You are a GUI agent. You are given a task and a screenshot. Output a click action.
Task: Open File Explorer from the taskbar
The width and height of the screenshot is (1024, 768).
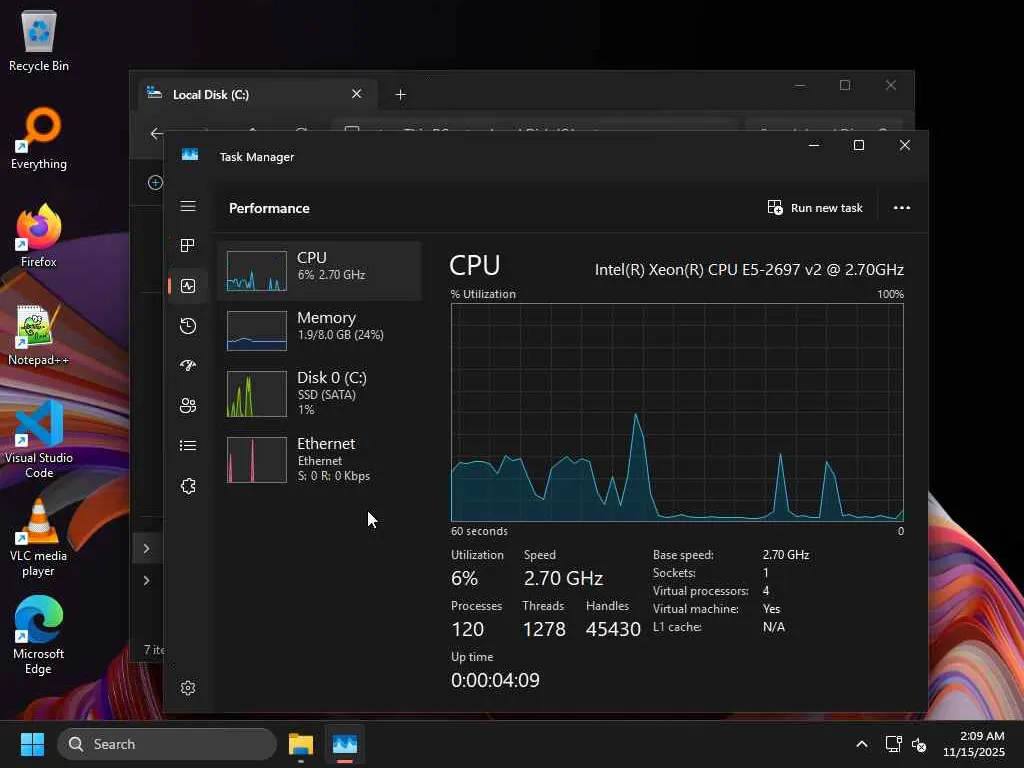click(x=301, y=744)
